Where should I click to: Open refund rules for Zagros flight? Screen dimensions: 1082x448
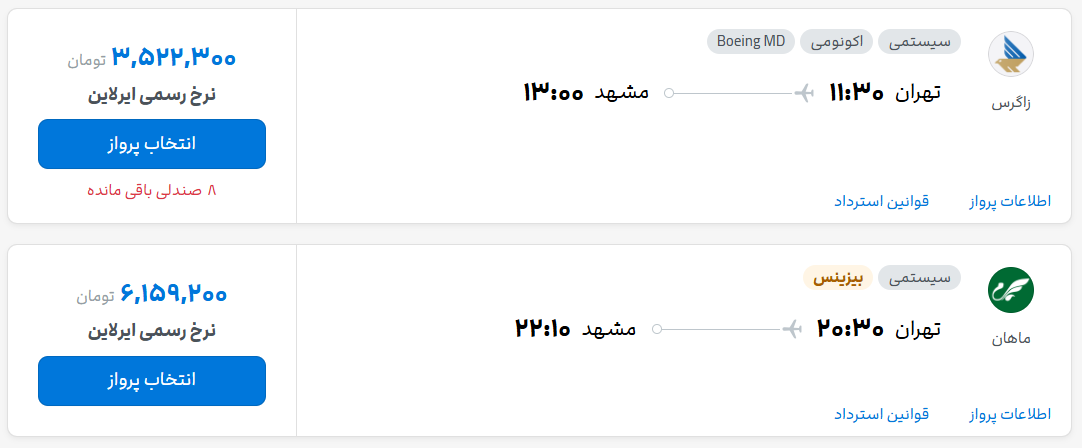tap(882, 201)
